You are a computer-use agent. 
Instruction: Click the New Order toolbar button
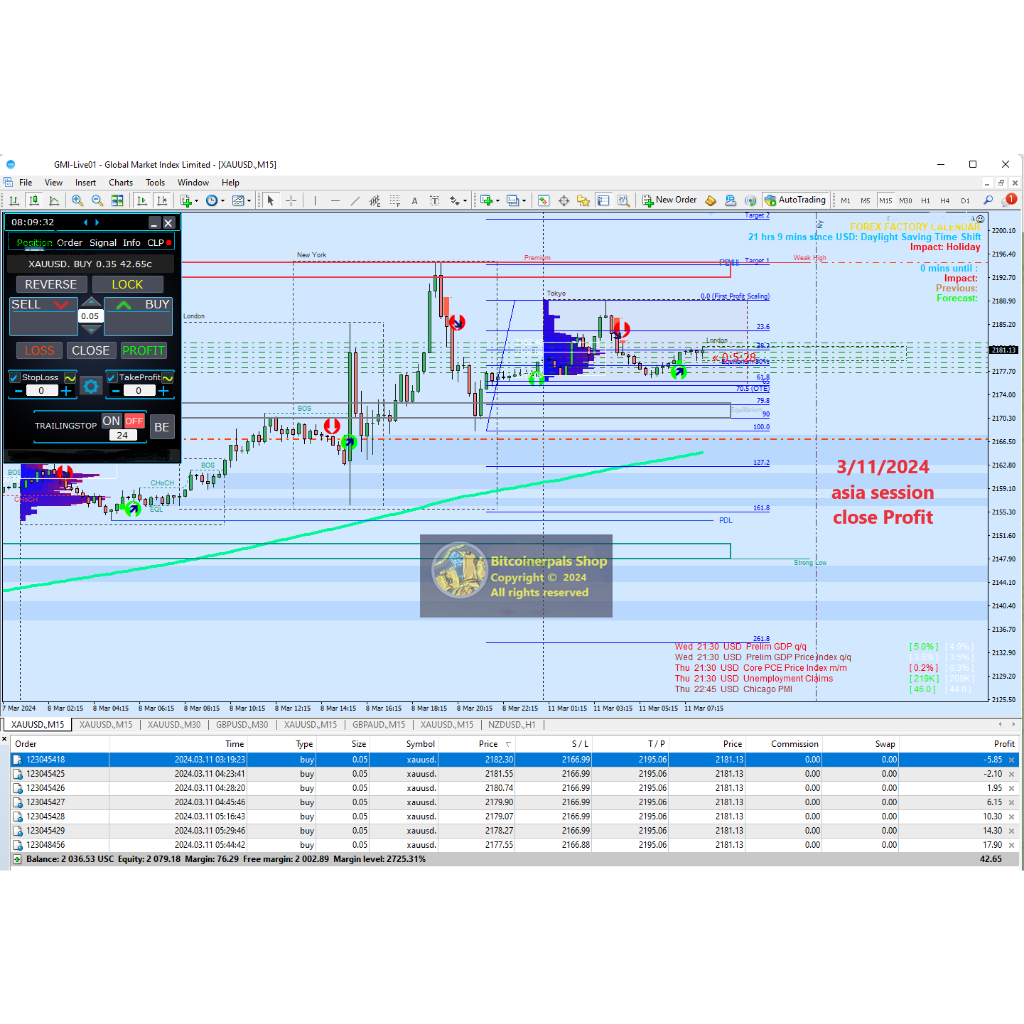669,200
